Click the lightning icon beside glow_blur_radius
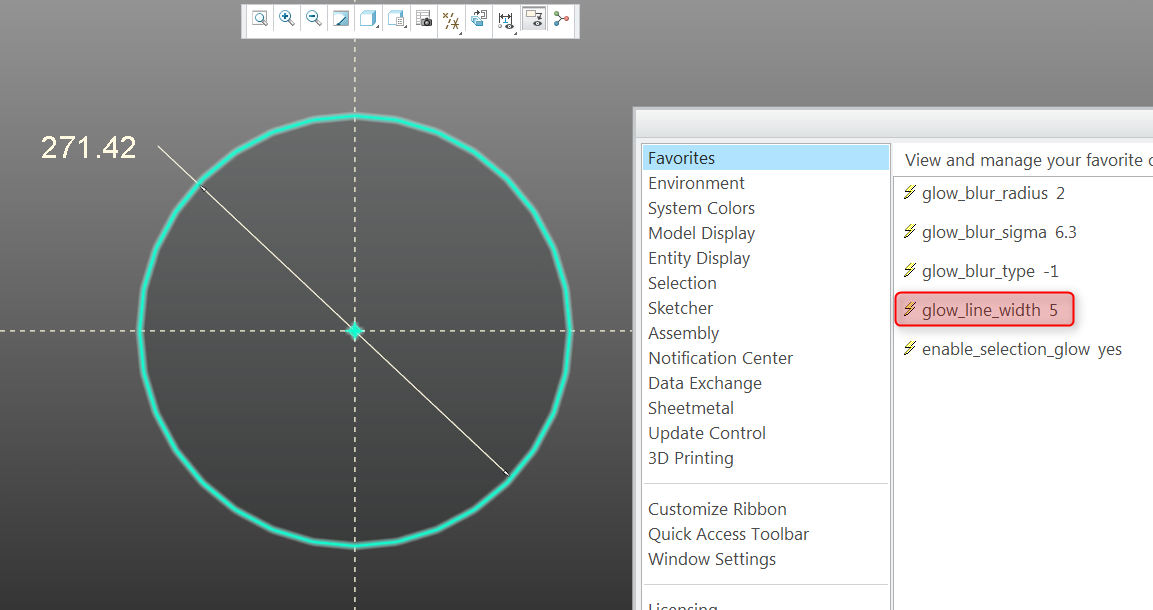 [910, 192]
